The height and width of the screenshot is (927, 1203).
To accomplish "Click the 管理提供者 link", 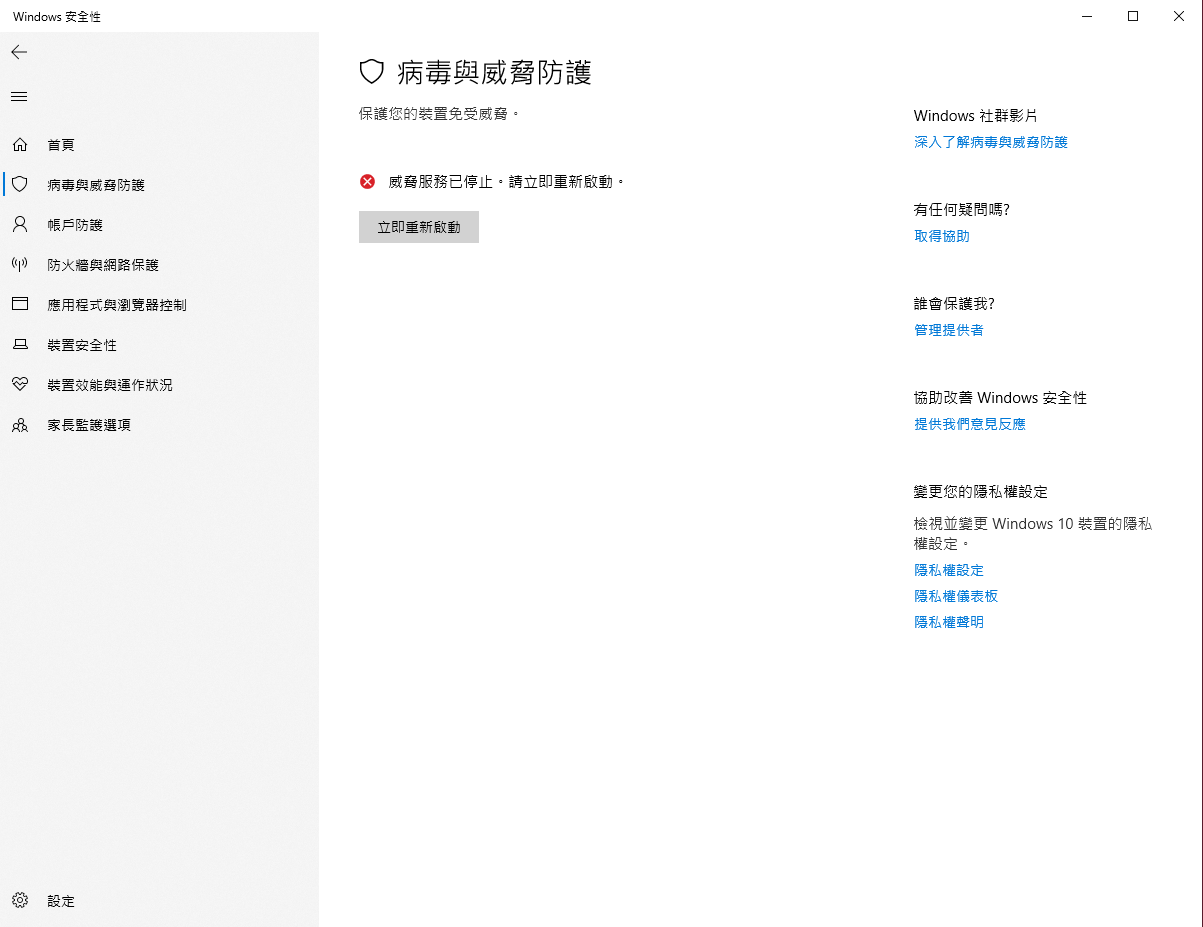I will tap(949, 330).
